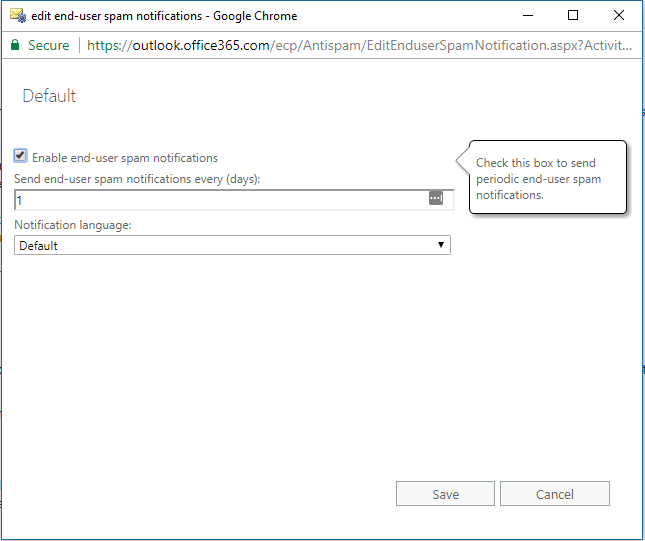The height and width of the screenshot is (541, 645).
Task: Uncheck Enable end-user spam notifications checkbox
Action: point(20,156)
